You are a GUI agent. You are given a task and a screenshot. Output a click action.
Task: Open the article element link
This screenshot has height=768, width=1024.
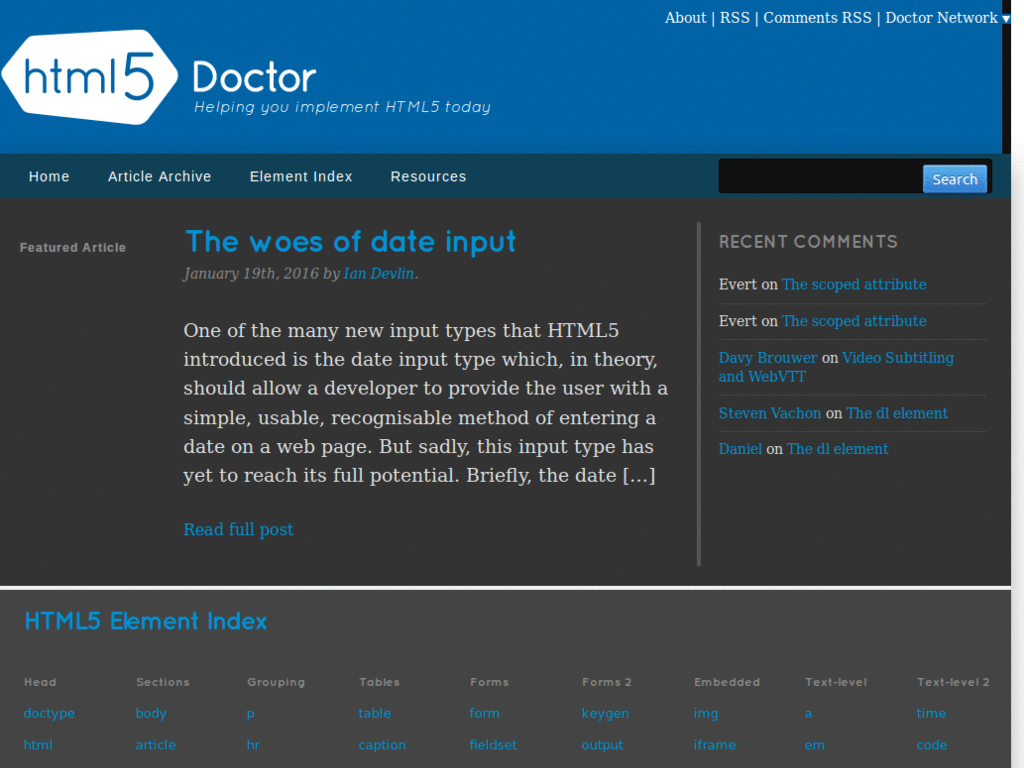click(155, 744)
